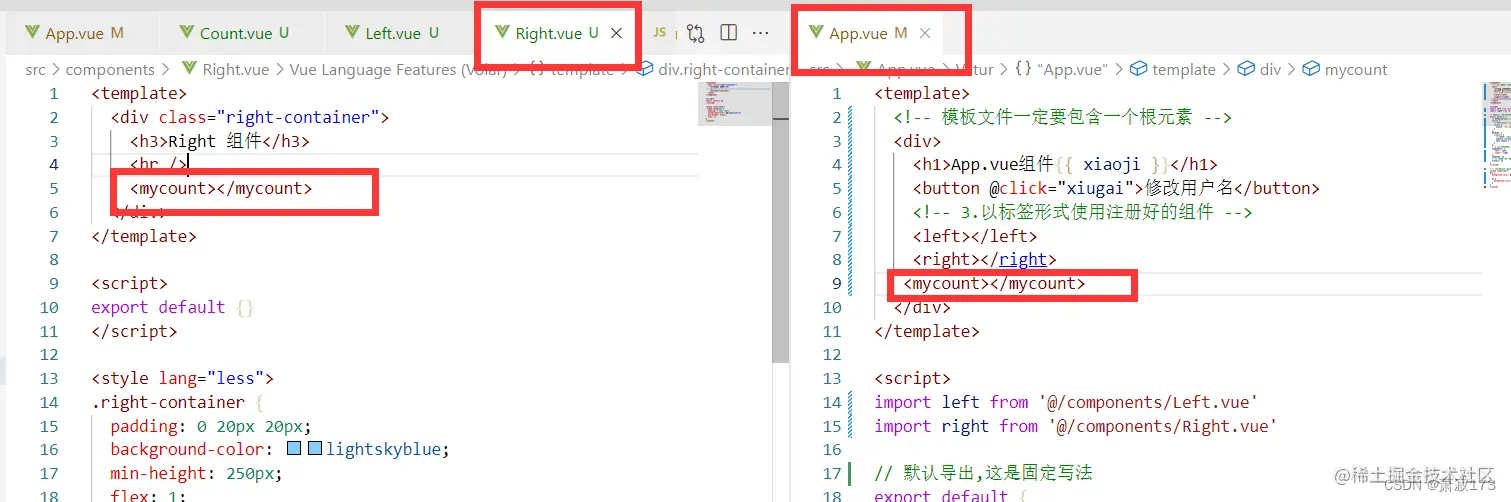Click comment '默认导出,这是固定写法'
The image size is (1511, 502).
pos(985,473)
